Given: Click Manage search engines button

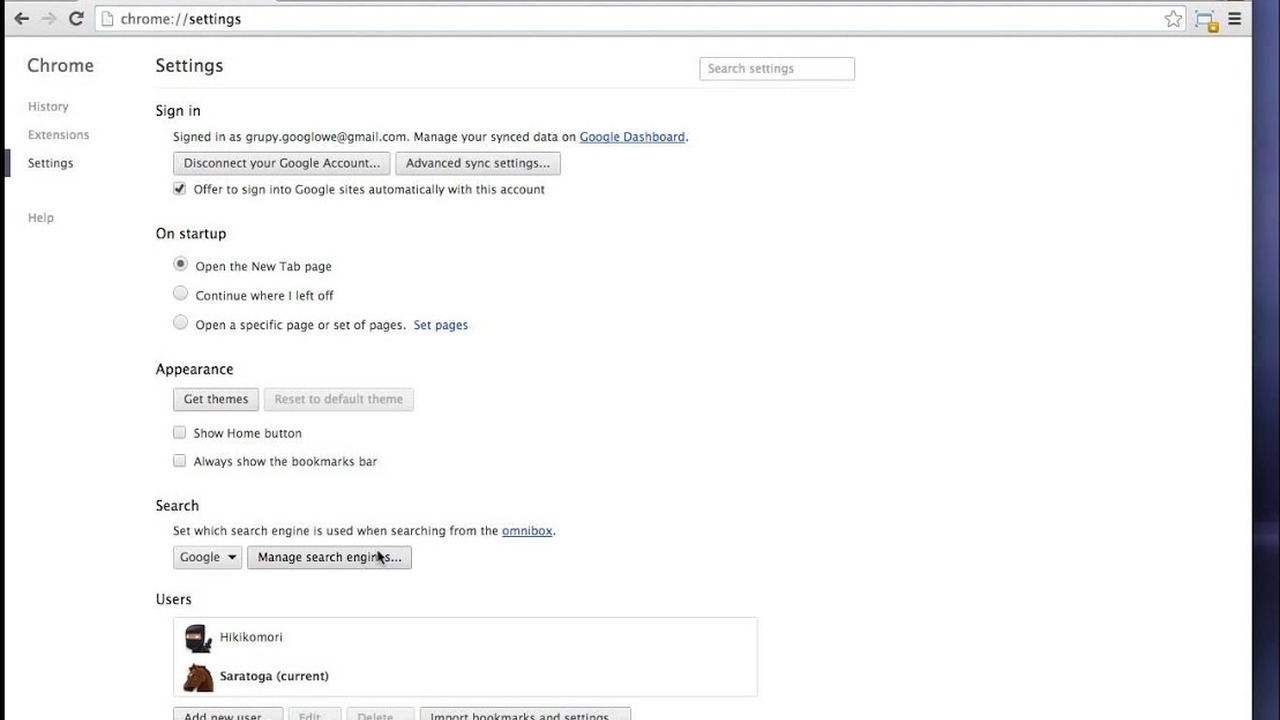Looking at the screenshot, I should click(x=329, y=557).
